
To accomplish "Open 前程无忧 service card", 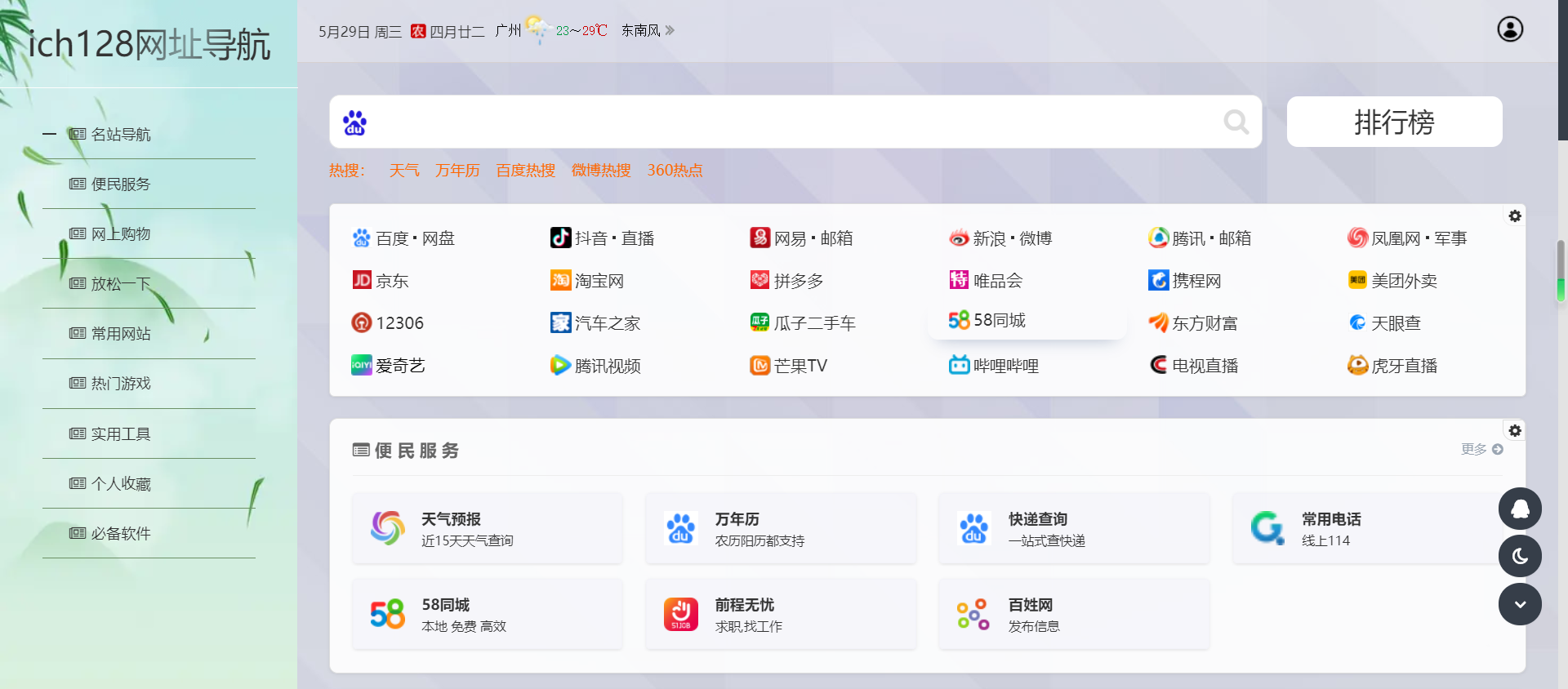I will coord(781,614).
